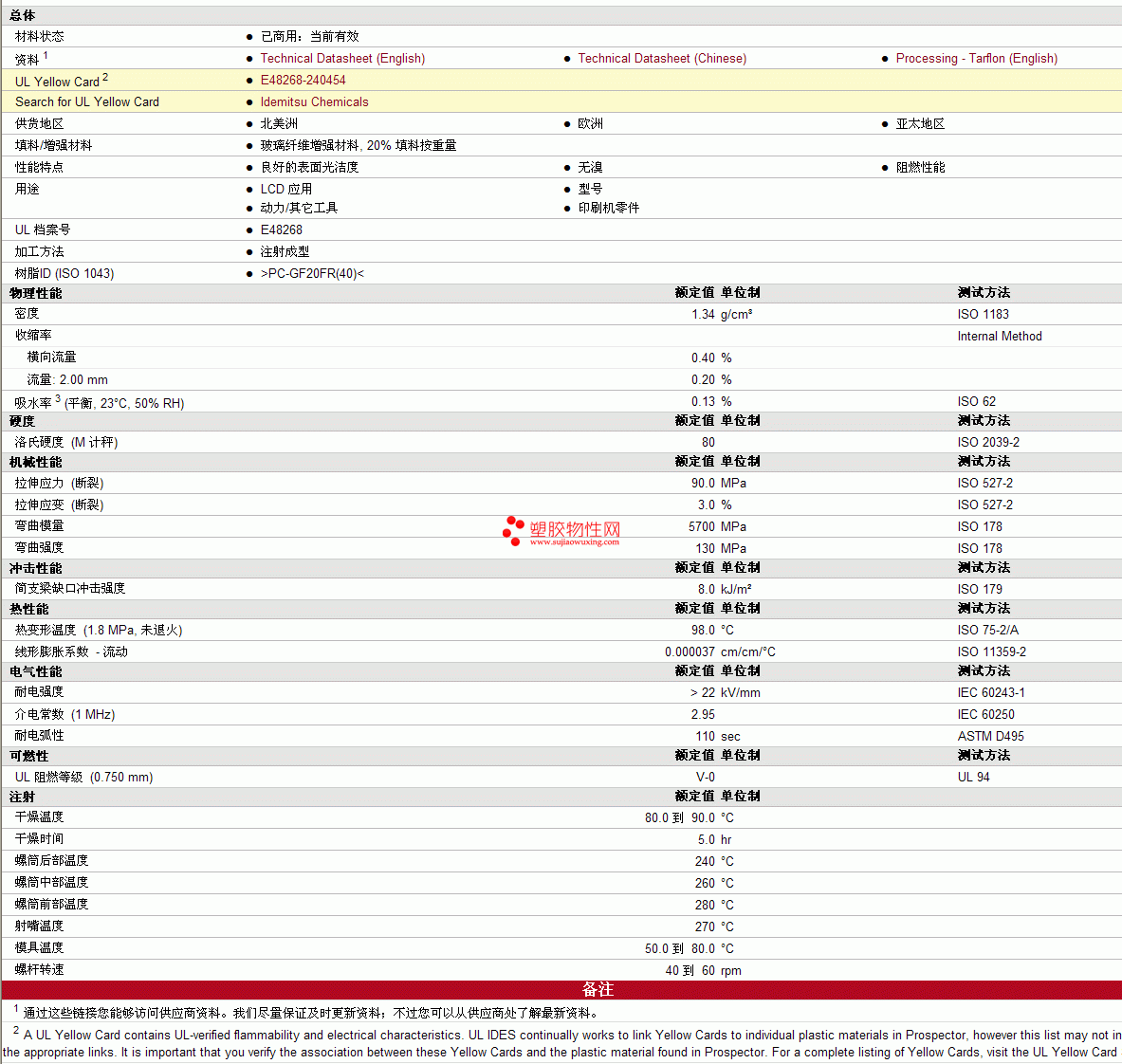The image size is (1122, 1064).
Task: Click the drying time 5.0 hr value
Action: tap(715, 840)
